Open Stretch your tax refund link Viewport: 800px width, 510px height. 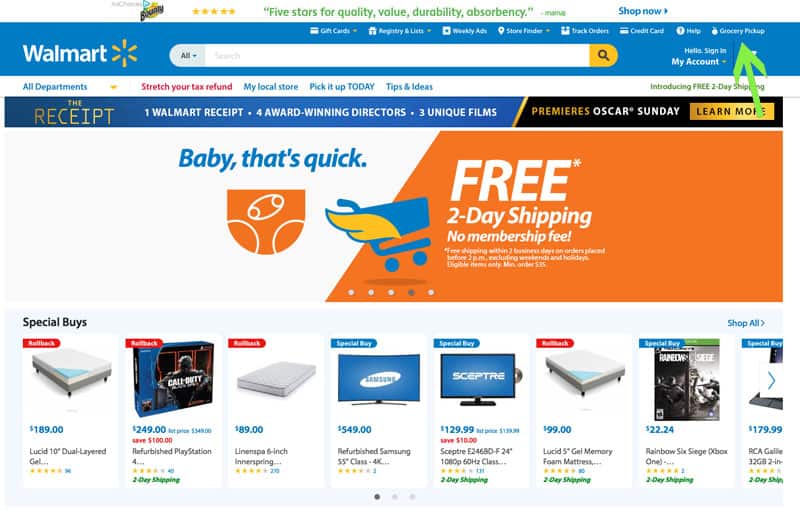[187, 87]
